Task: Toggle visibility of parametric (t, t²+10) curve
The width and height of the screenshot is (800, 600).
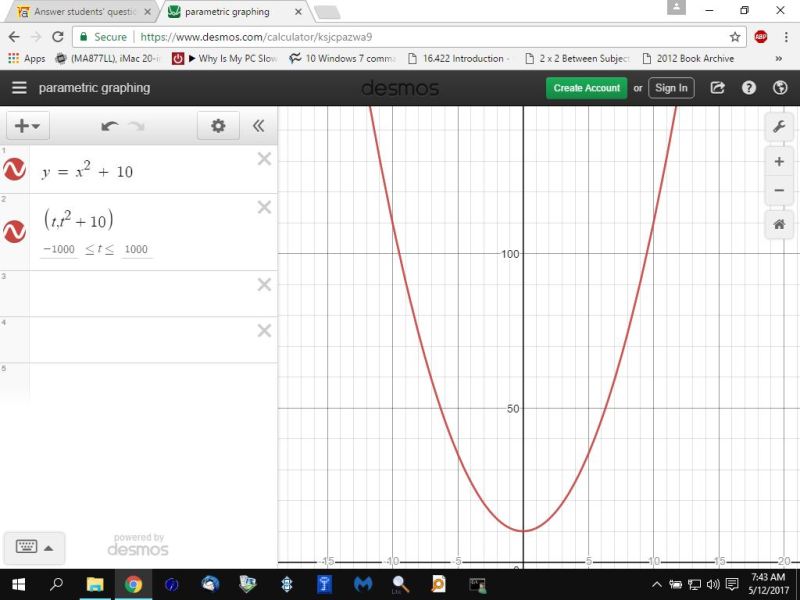Action: (14, 232)
